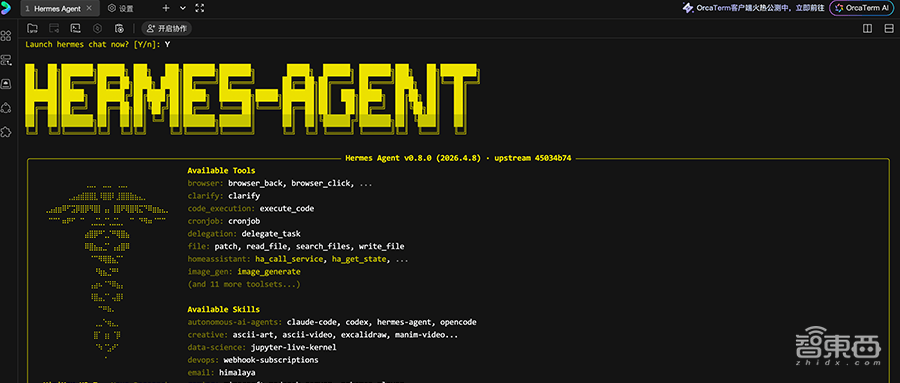The image size is (900, 383).
Task: Open the apps grid sidebar icon
Action: tap(6, 36)
